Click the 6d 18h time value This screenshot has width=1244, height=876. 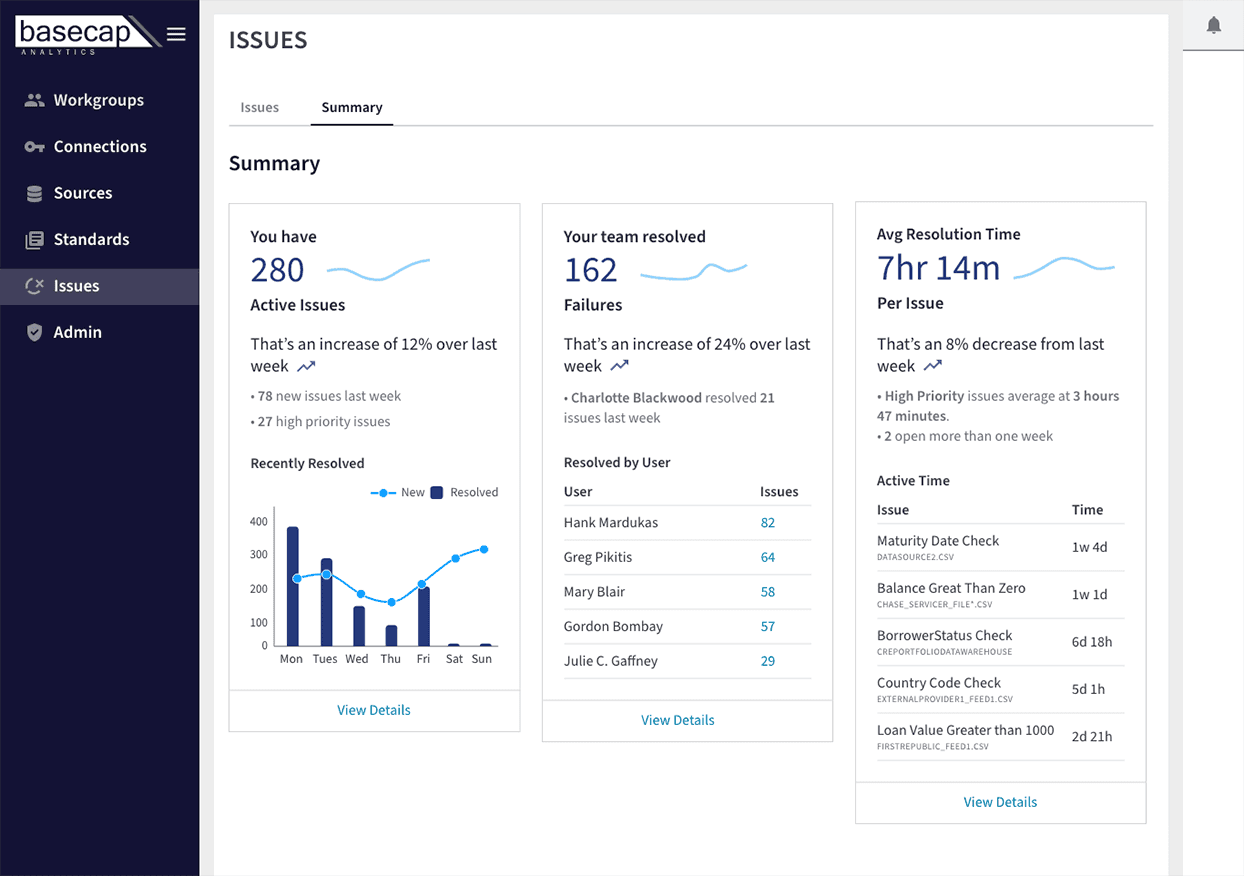click(x=1091, y=642)
